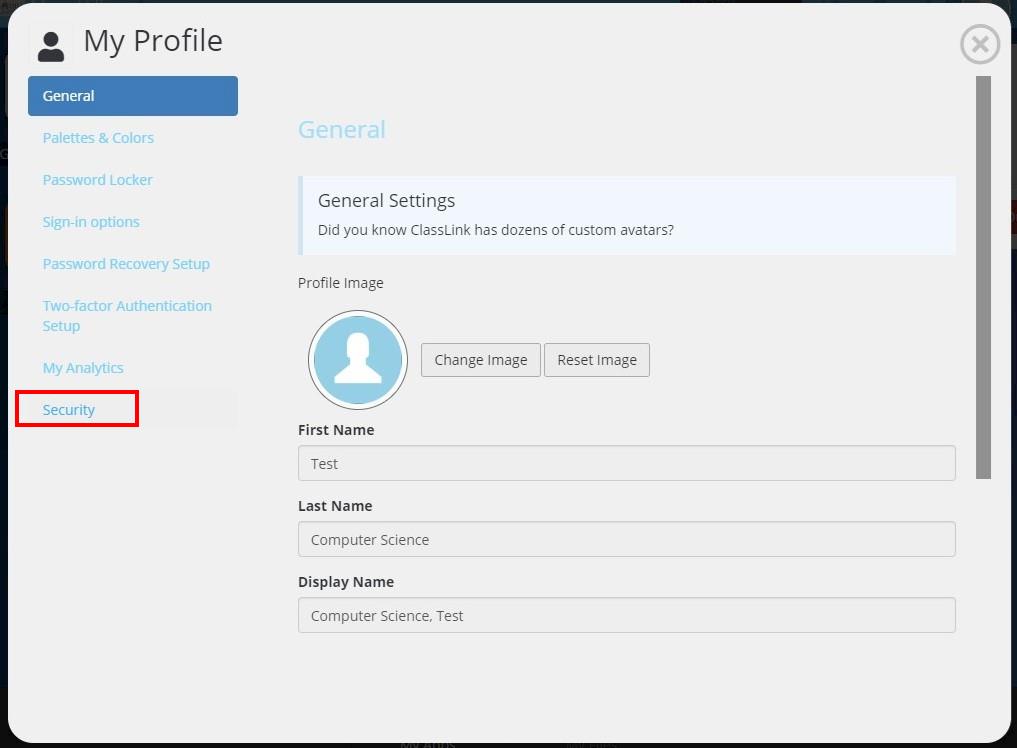Open Password Locker section
The image size is (1017, 748).
(97, 180)
